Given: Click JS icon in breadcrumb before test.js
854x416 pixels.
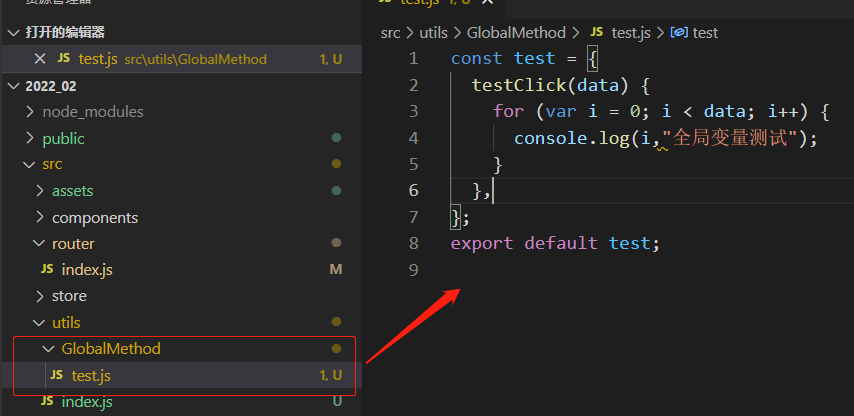Looking at the screenshot, I should coord(599,33).
